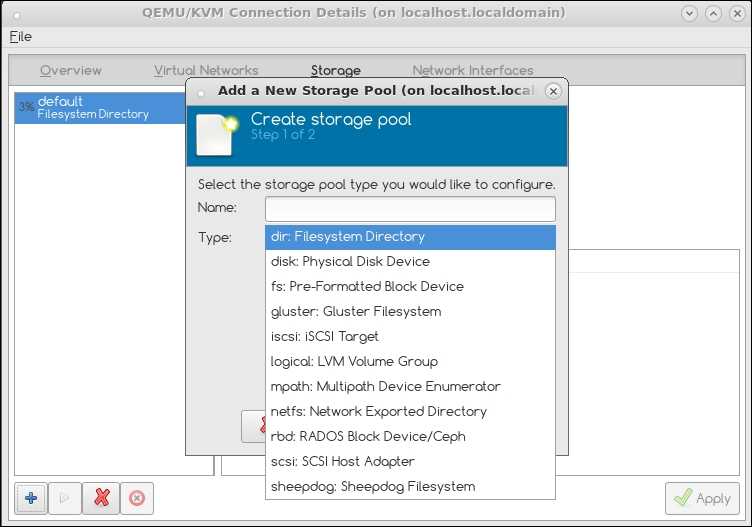Viewport: 752px width, 527px height.
Task: Choose mpath: Multipath Device Enumerator type
Action: coord(410,386)
